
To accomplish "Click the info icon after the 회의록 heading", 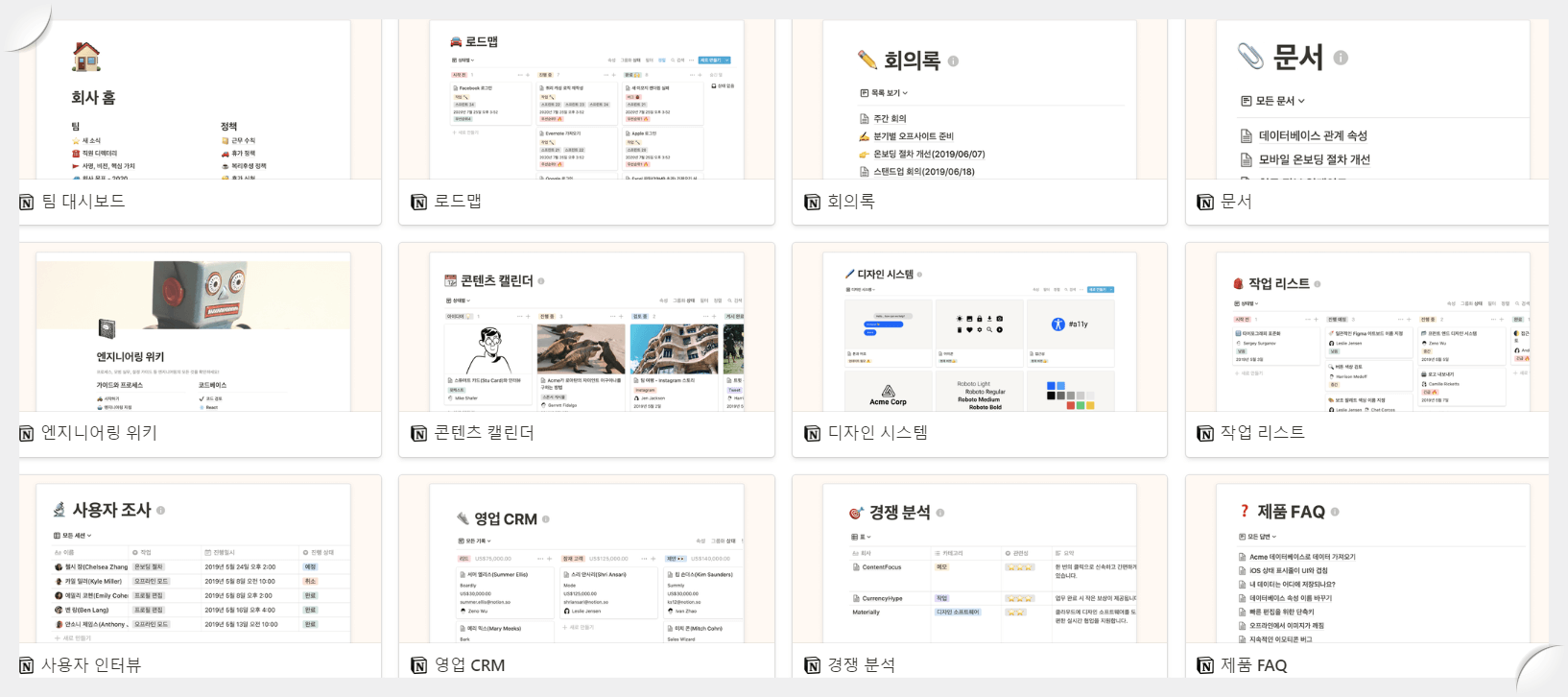I will (953, 60).
